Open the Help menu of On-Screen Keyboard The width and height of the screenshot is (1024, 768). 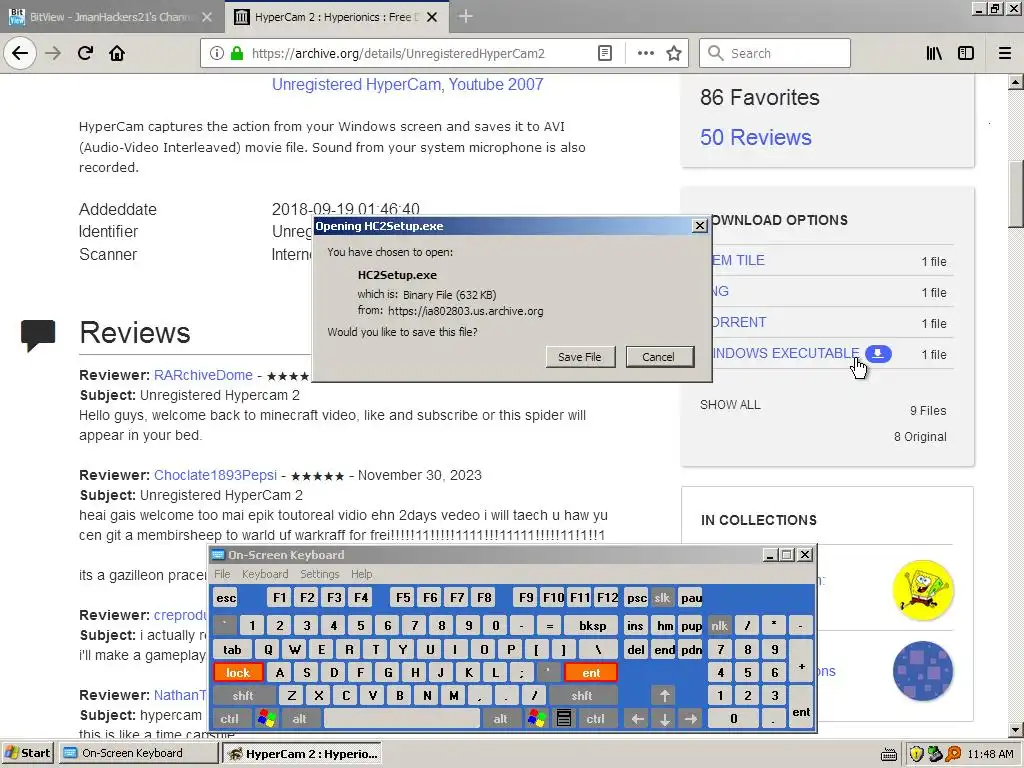[361, 573]
